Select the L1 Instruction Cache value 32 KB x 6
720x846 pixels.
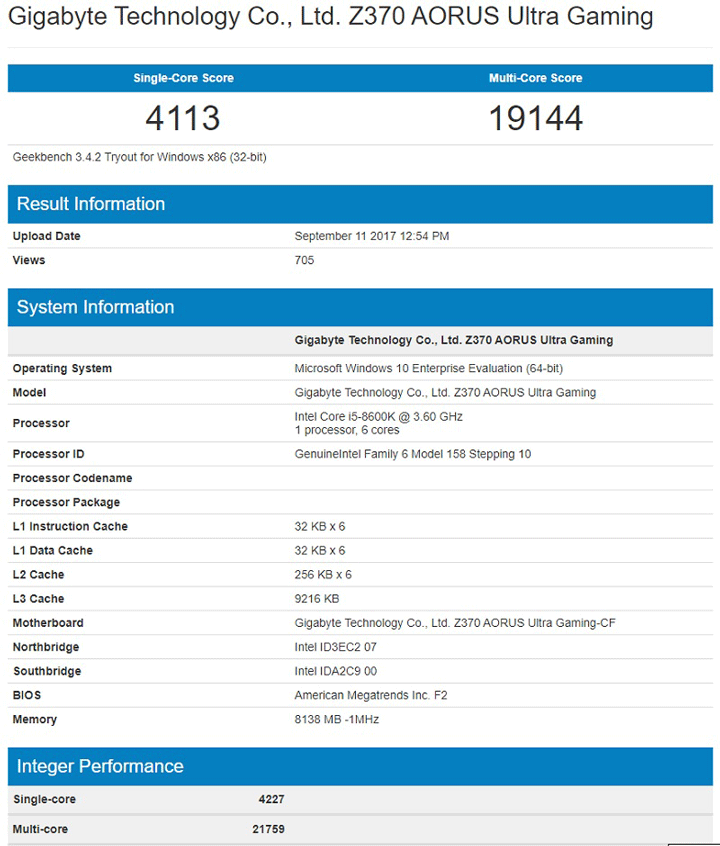point(320,526)
